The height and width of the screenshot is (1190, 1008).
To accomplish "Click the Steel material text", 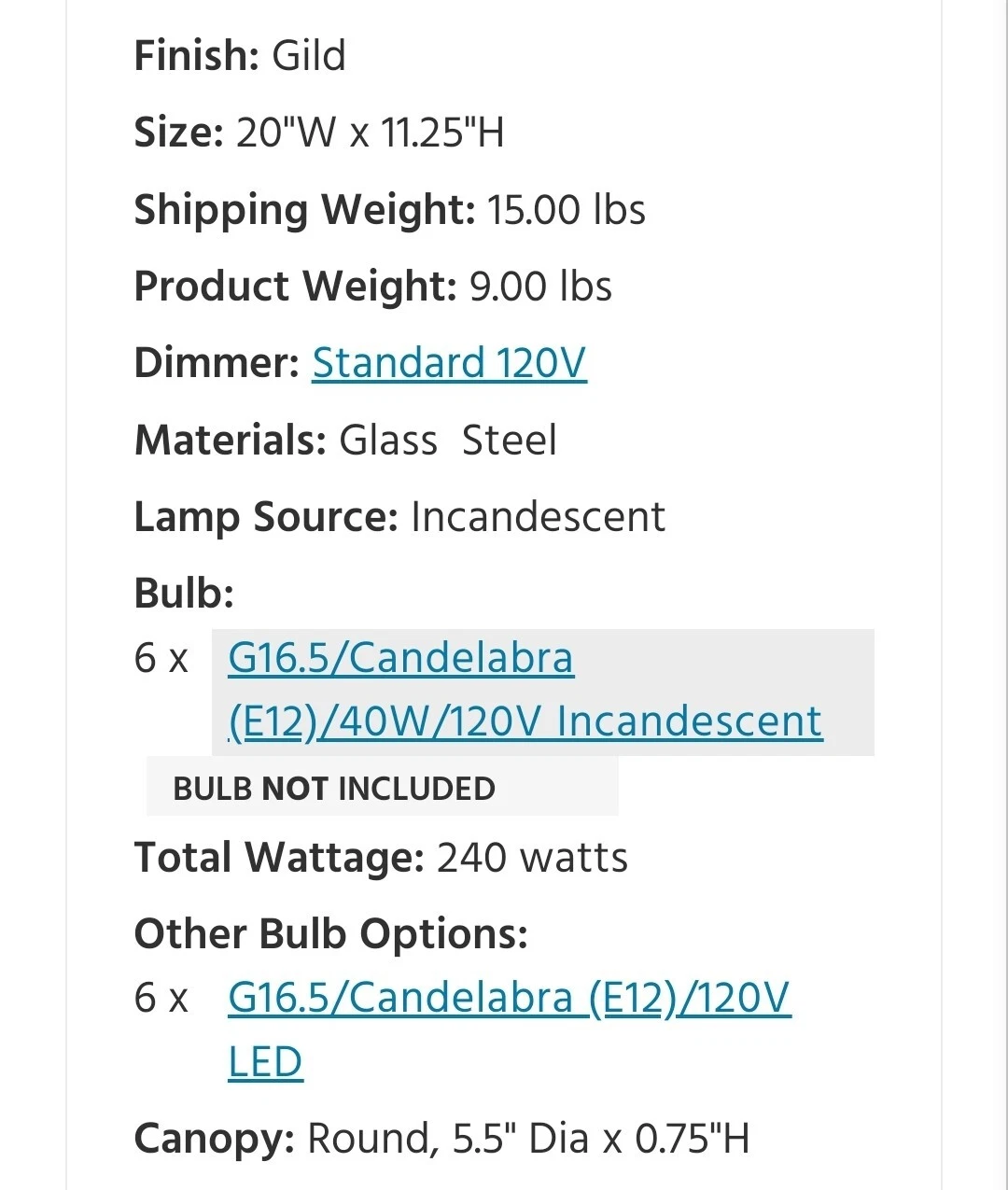I will point(510,441).
